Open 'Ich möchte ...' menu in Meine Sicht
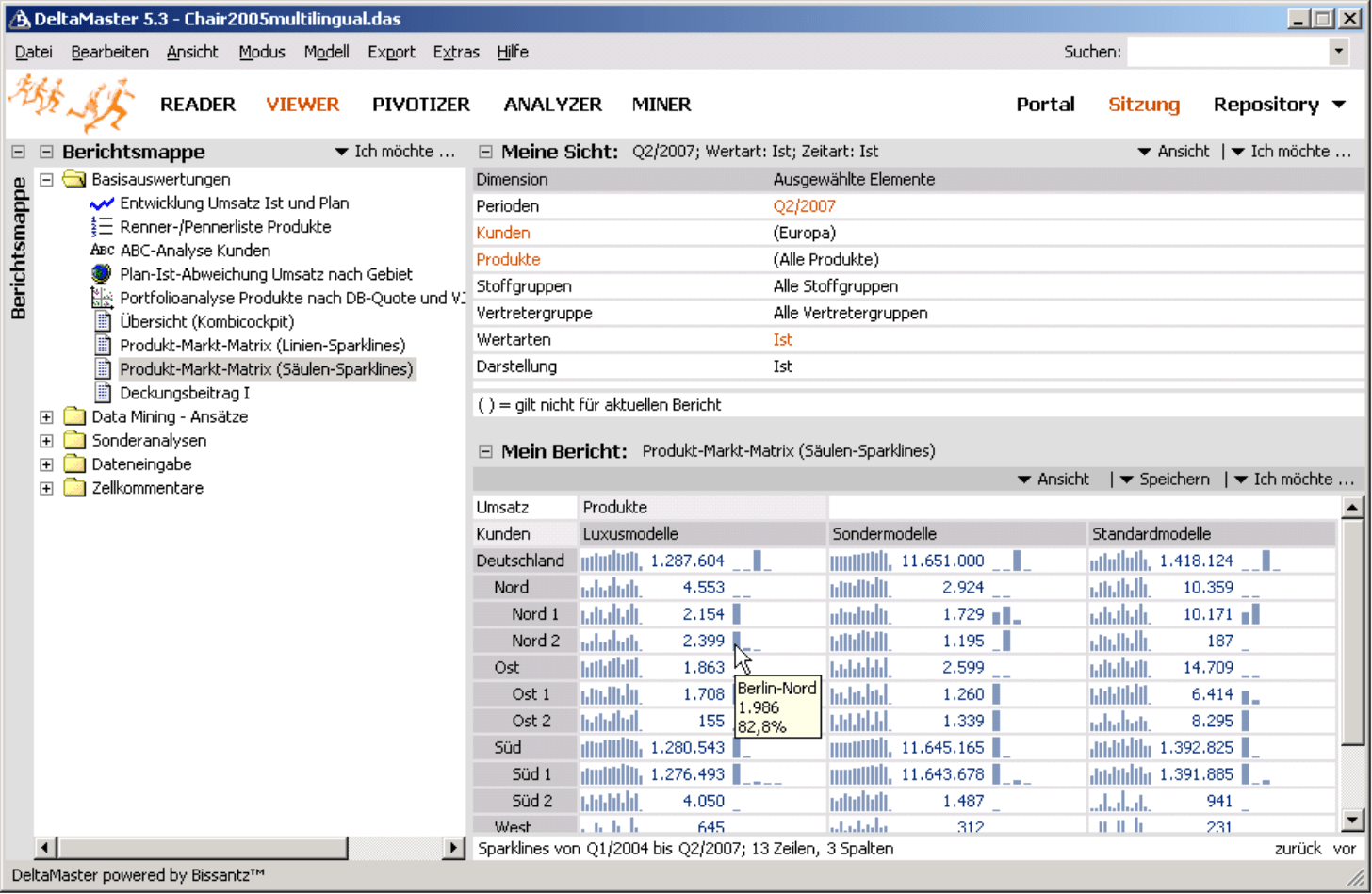The width and height of the screenshot is (1372, 894). click(x=1291, y=152)
